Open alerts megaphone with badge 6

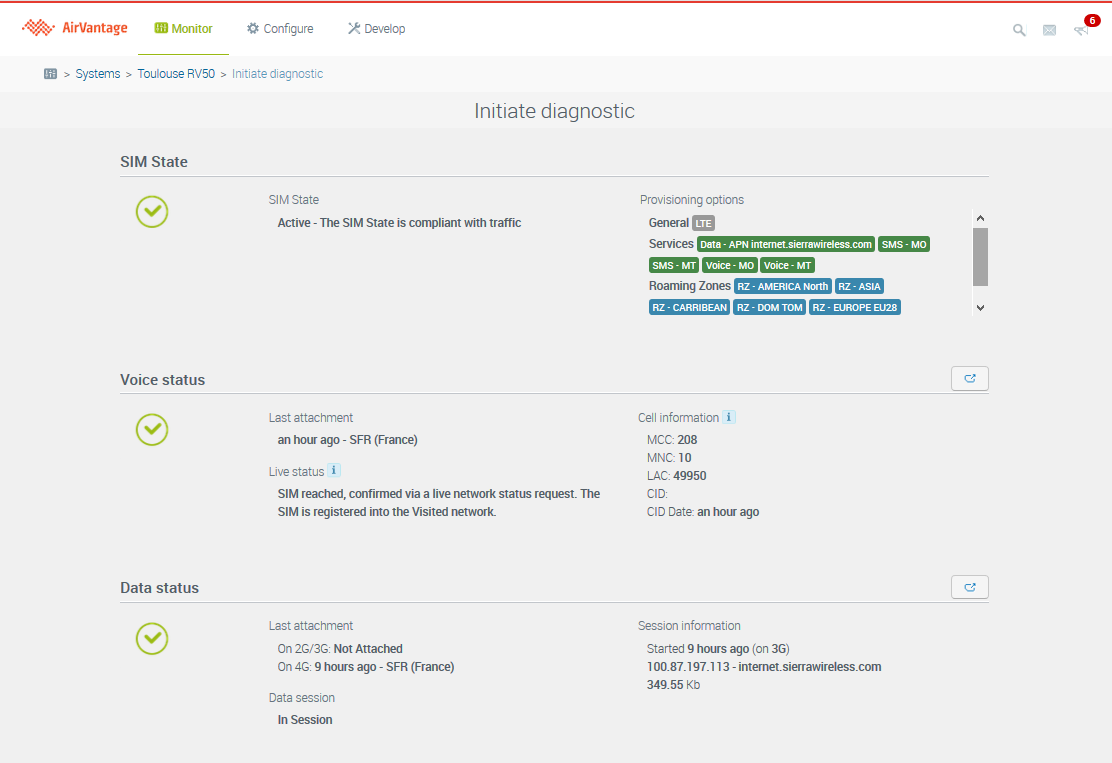click(x=1081, y=29)
